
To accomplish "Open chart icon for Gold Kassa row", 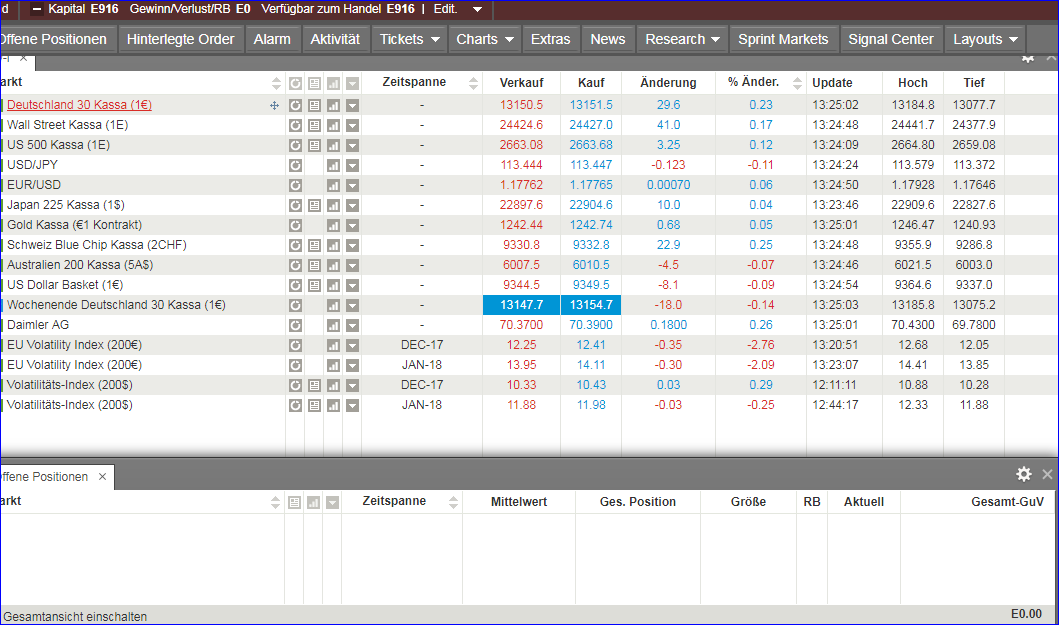I will (333, 225).
